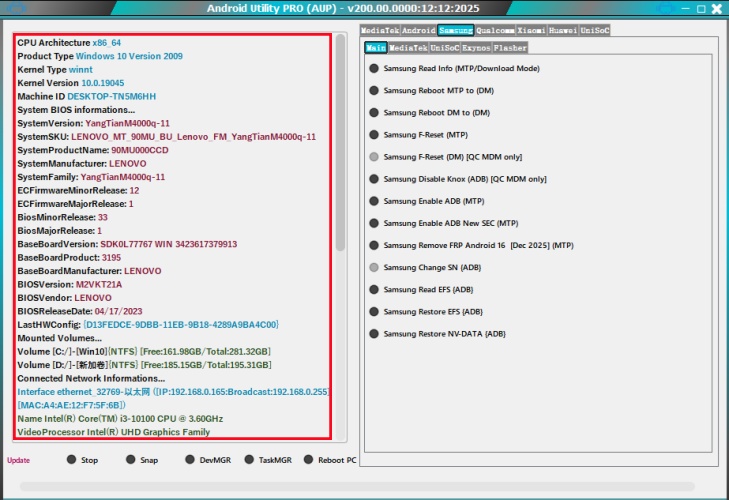Click the Snap button
Viewport: 729px width, 500px height.
(142, 460)
